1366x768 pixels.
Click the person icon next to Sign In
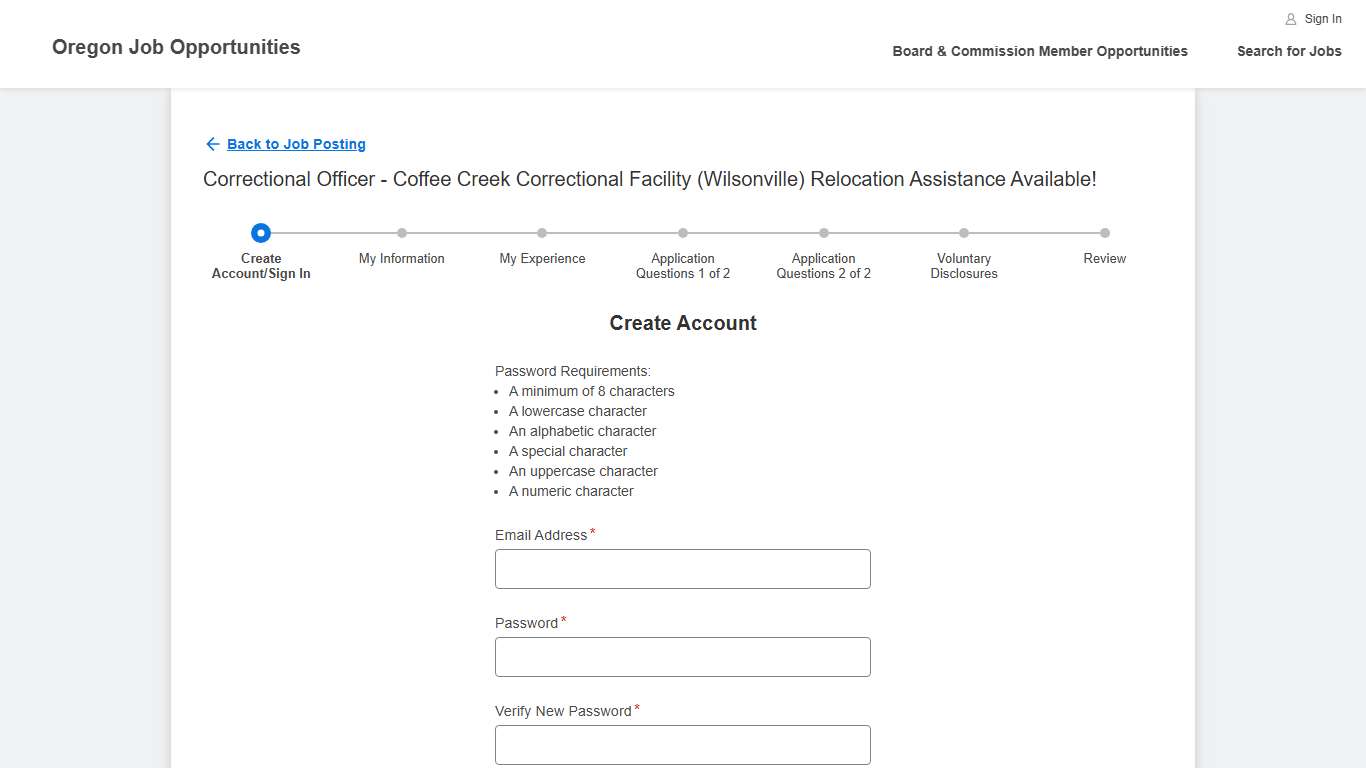click(x=1288, y=18)
